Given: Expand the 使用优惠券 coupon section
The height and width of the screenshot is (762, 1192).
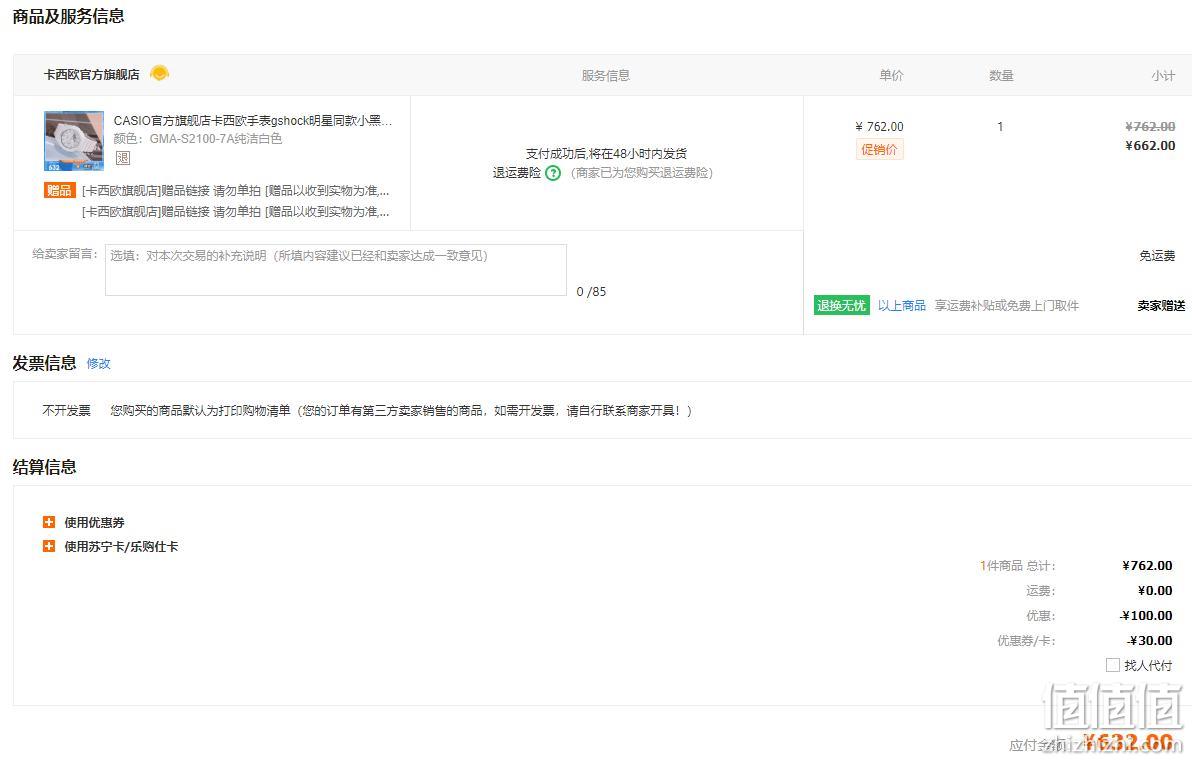Looking at the screenshot, I should [49, 522].
